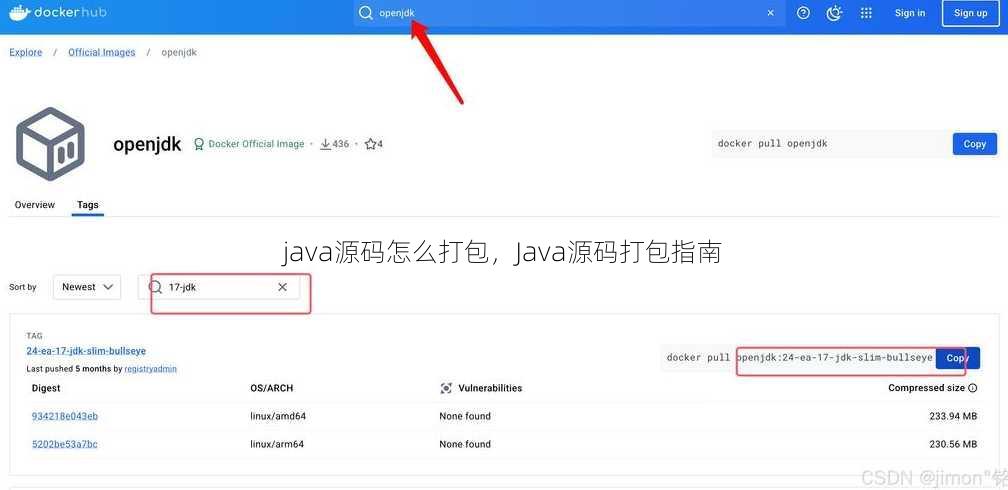Focus the top search field with openjdk
1008x490 pixels.
point(569,13)
